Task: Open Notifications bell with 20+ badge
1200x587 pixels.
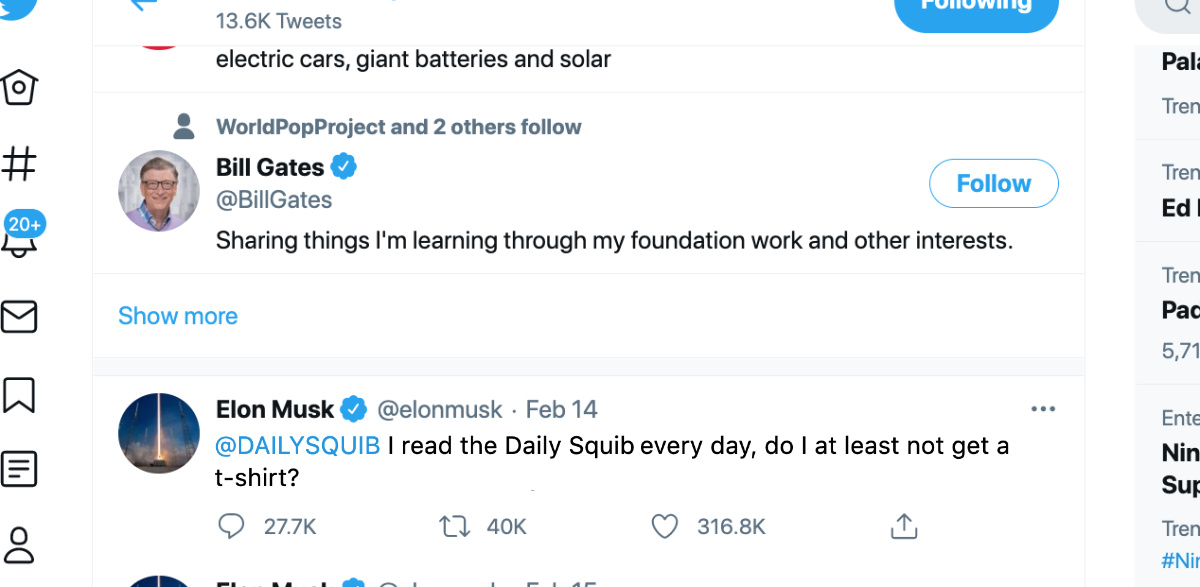Action: (x=21, y=236)
